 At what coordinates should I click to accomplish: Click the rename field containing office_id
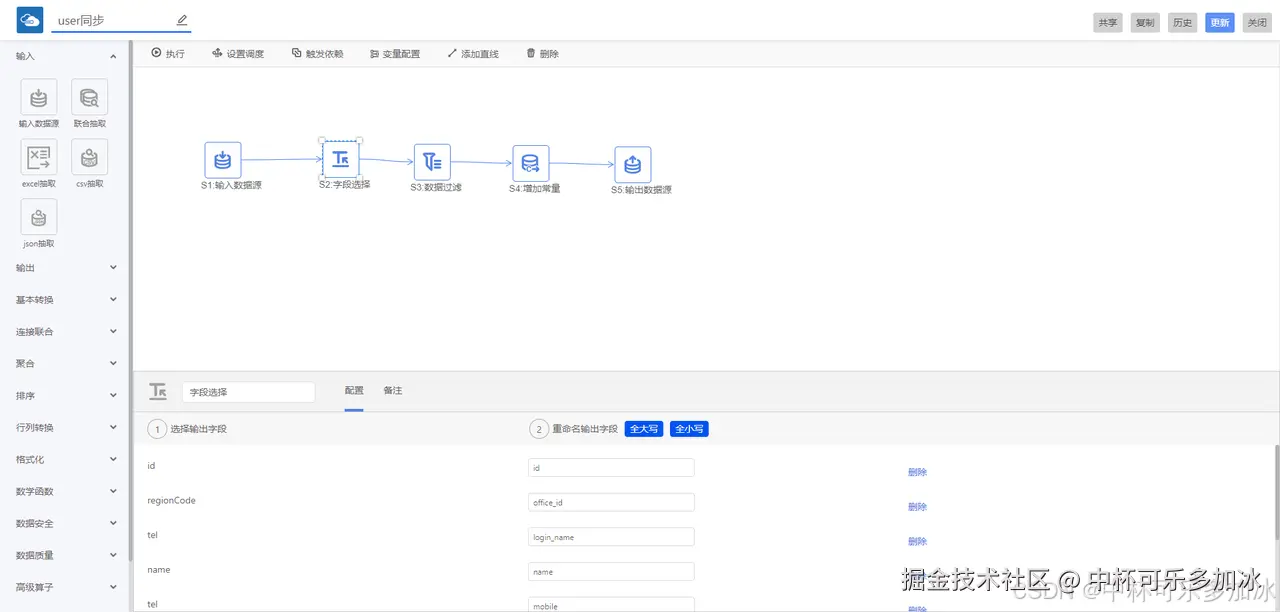[611, 502]
